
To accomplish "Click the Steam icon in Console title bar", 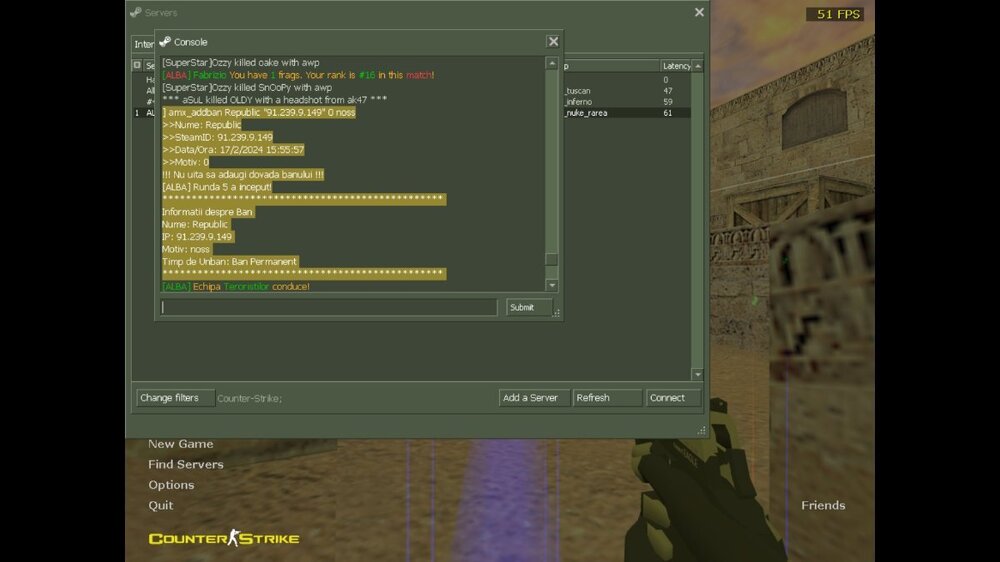I will [x=165, y=42].
